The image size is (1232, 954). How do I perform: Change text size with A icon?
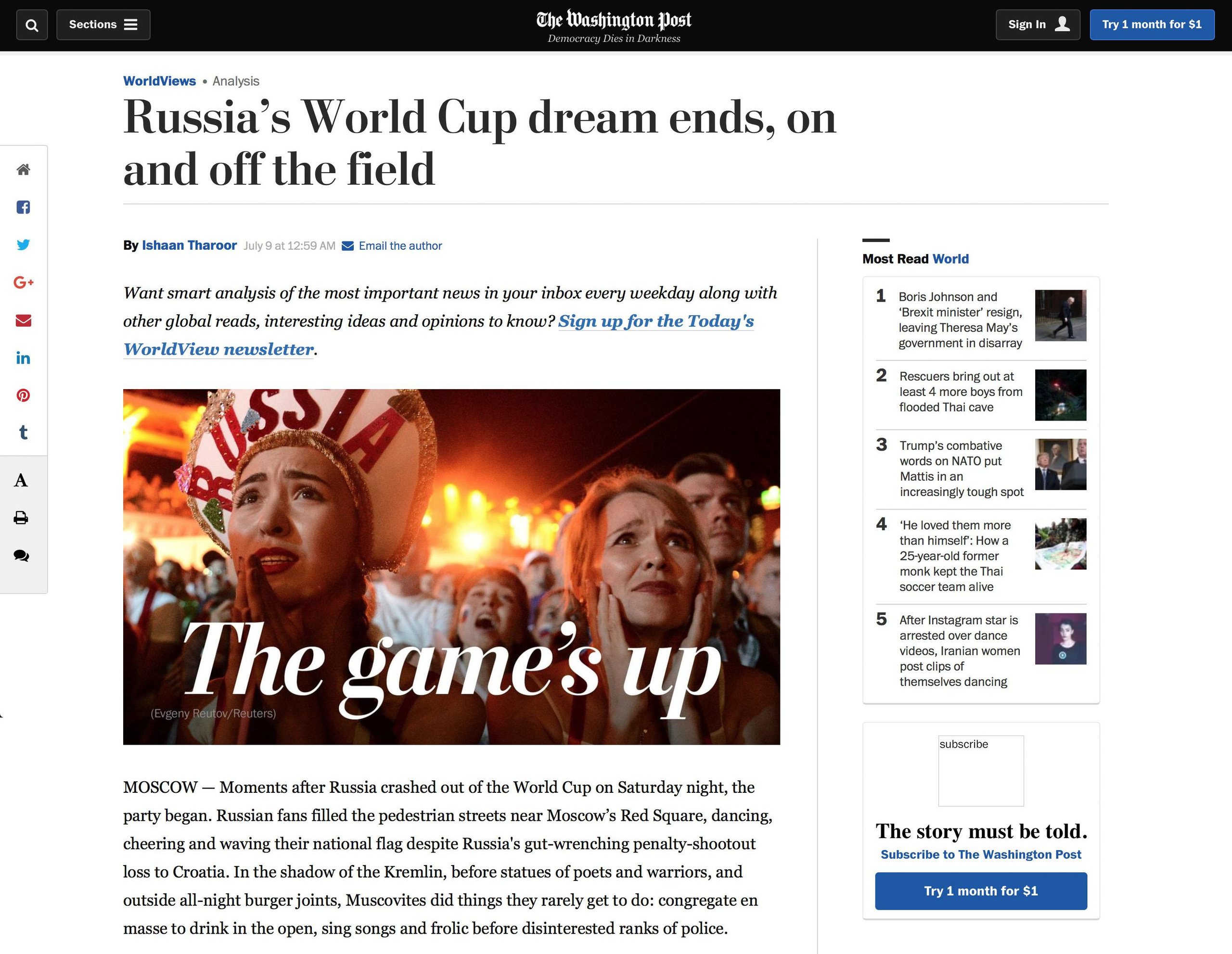pos(21,481)
